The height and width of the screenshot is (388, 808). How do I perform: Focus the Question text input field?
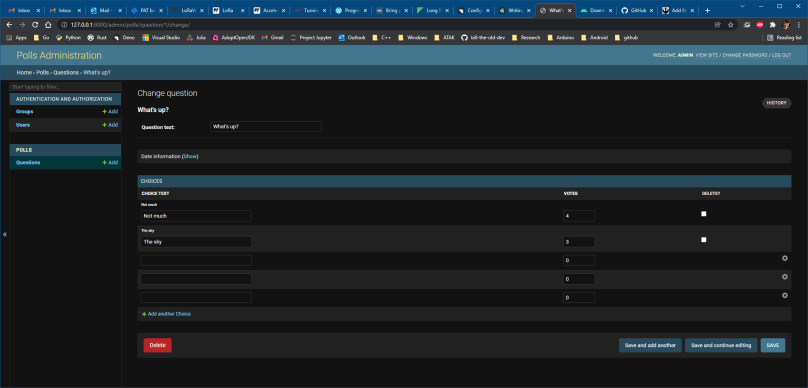click(x=265, y=127)
